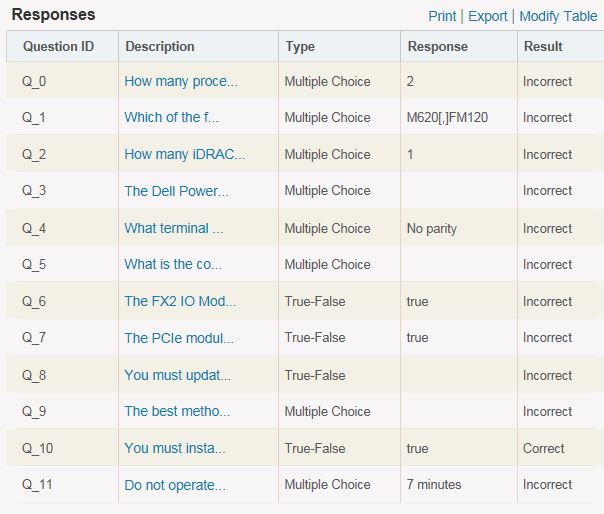Sort by Question ID column header
This screenshot has width=604, height=514.
pos(58,46)
